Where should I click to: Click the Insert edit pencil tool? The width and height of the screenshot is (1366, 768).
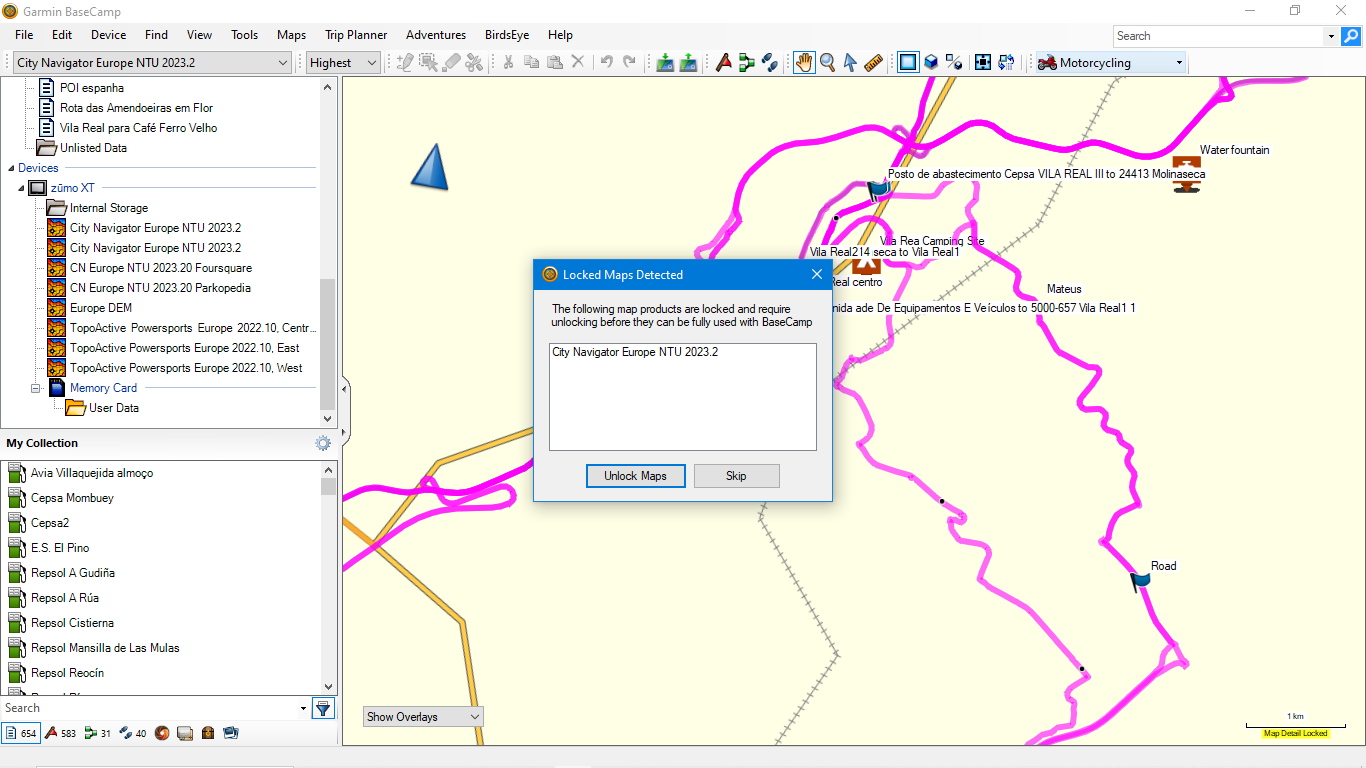405,62
